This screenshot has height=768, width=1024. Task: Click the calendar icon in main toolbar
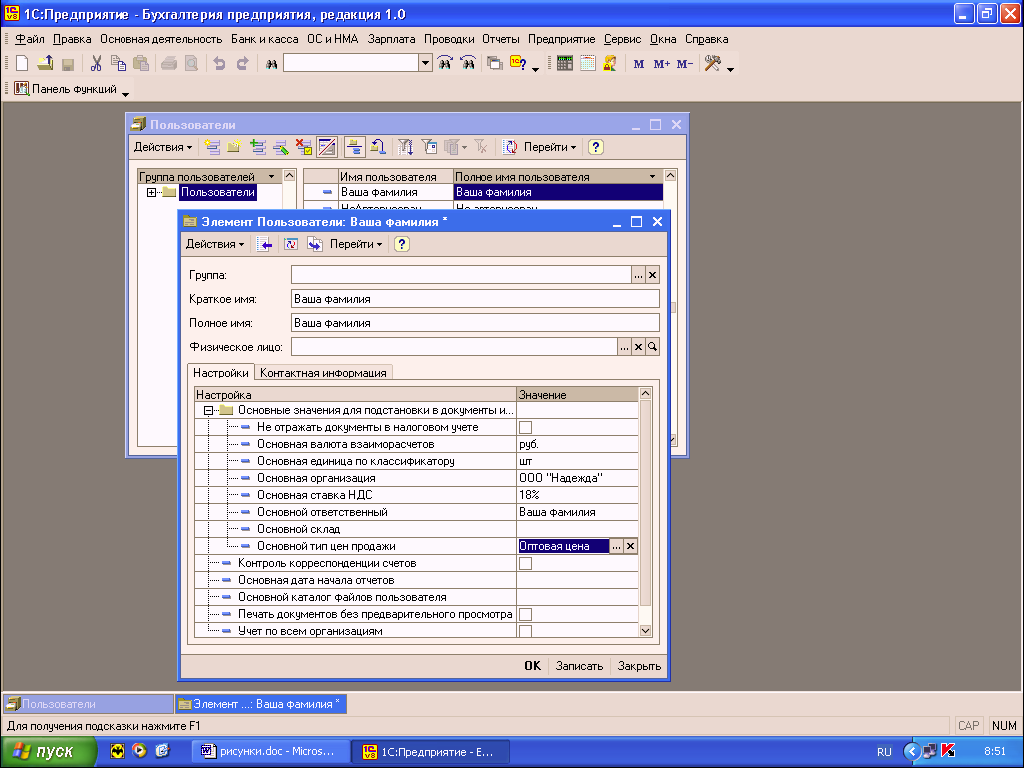point(587,63)
